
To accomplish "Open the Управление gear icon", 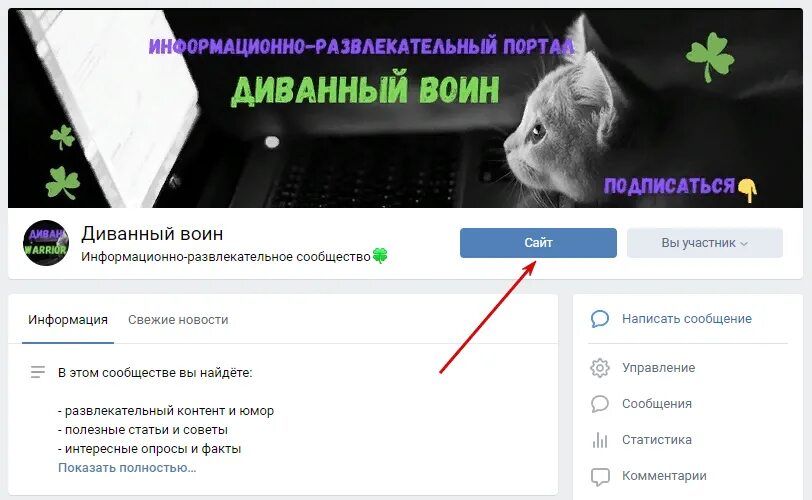I will (600, 368).
